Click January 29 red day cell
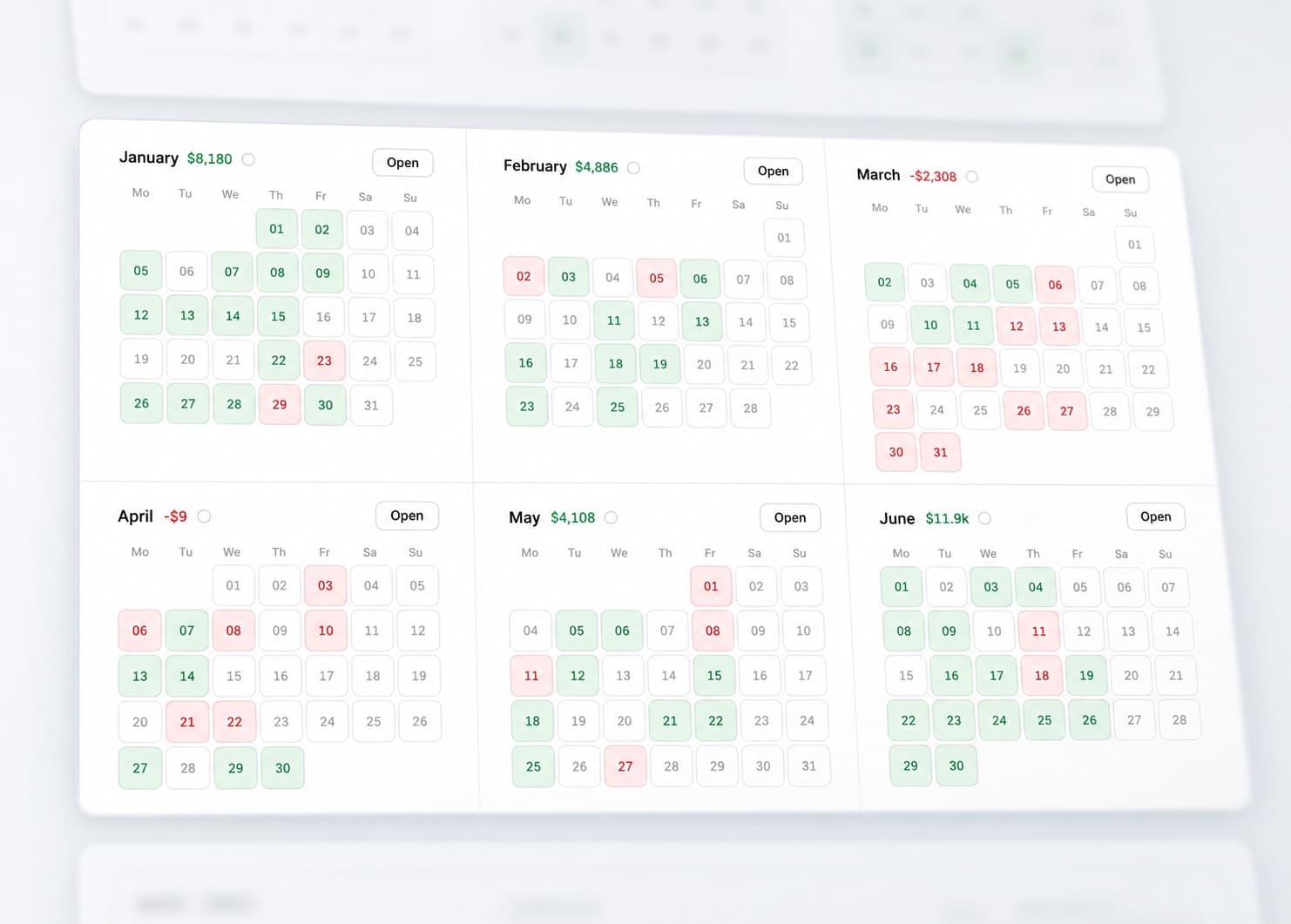The height and width of the screenshot is (924, 1291). point(280,404)
